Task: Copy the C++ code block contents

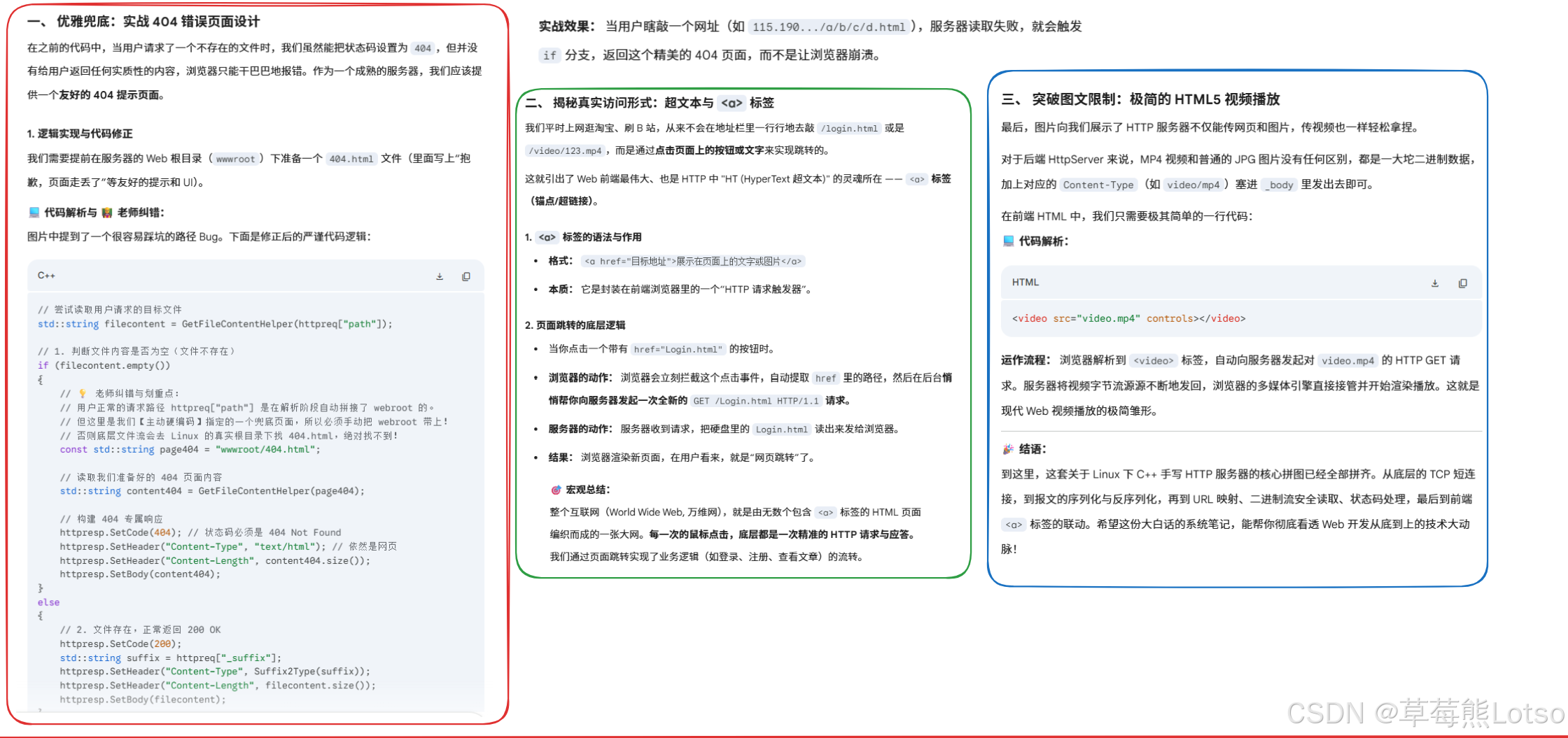Action: (x=466, y=276)
